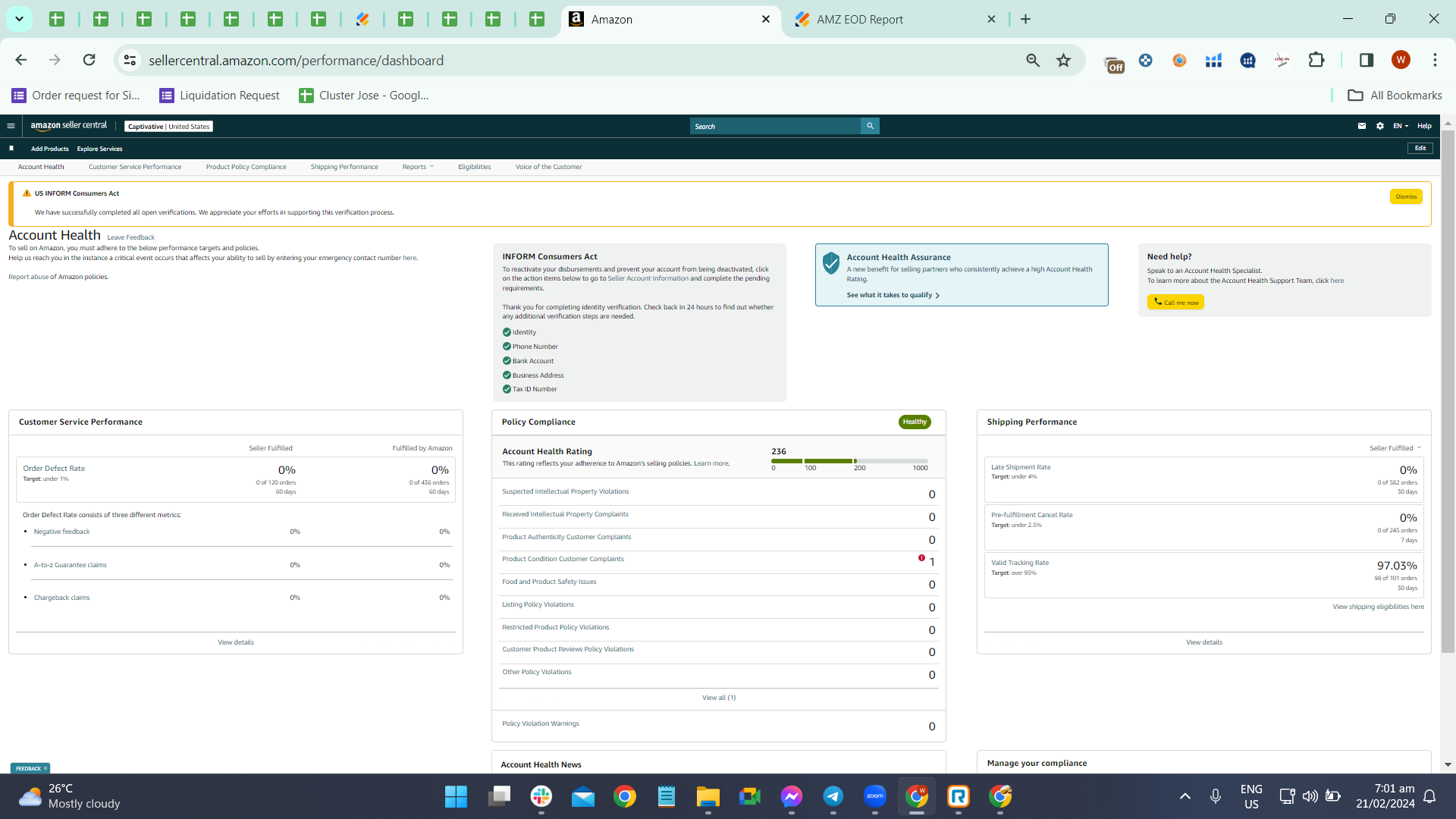Open Zoom from the taskbar
1456x819 pixels.
click(875, 796)
